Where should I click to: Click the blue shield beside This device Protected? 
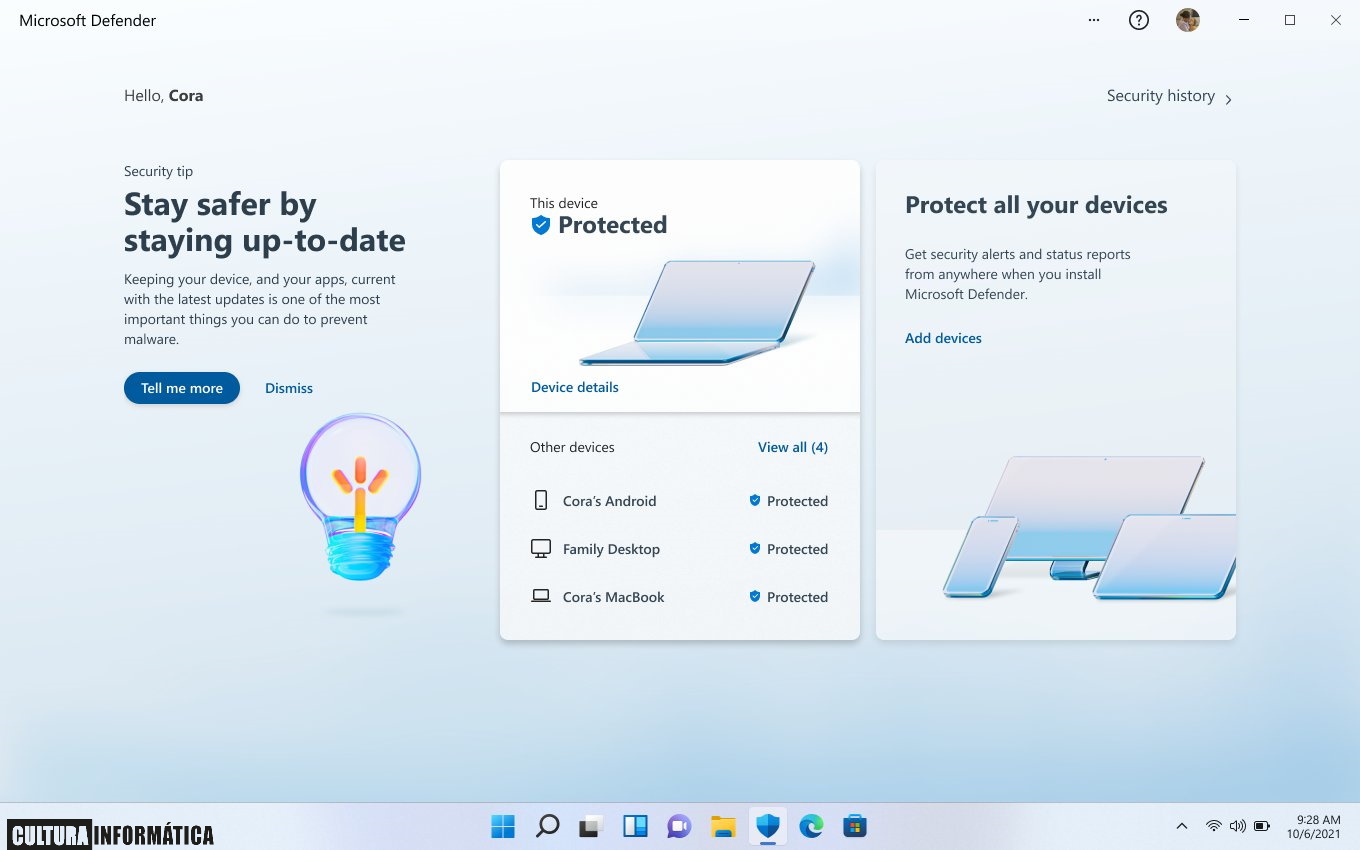(x=541, y=225)
